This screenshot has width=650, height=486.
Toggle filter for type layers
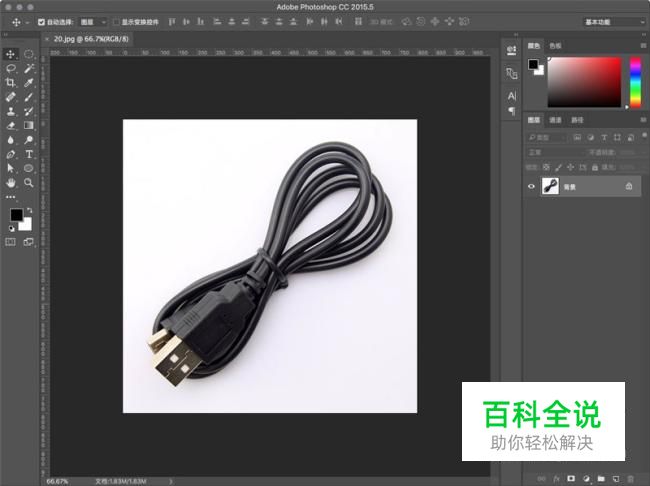[604, 137]
